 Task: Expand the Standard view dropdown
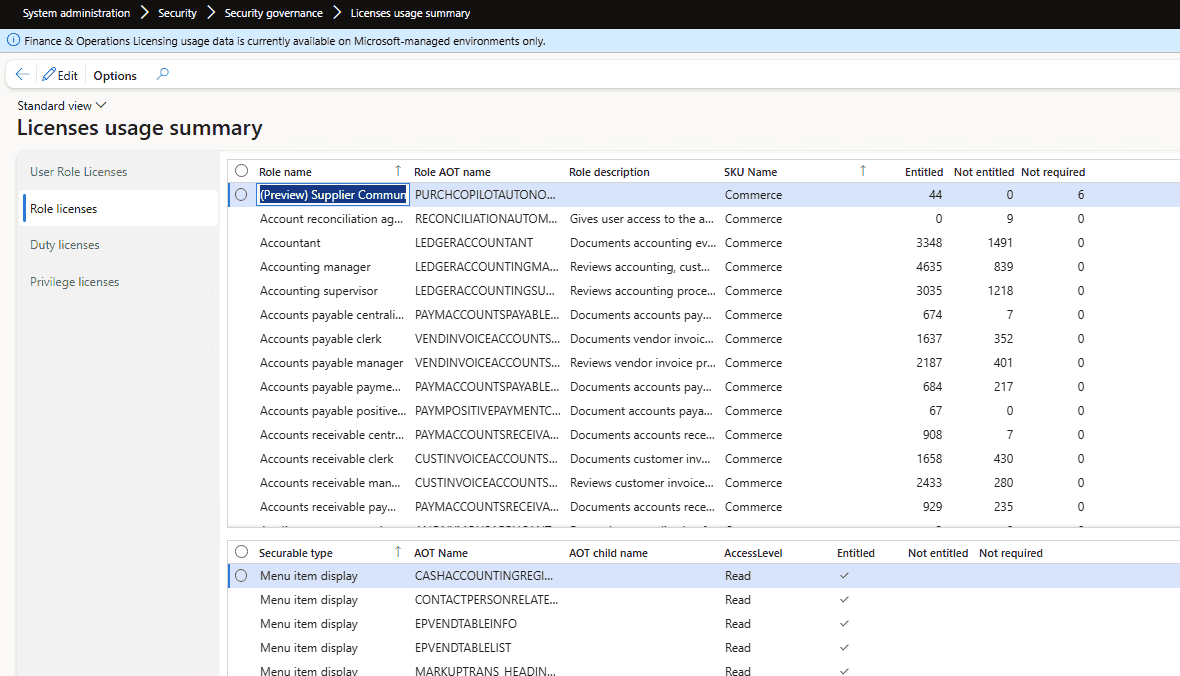(62, 105)
